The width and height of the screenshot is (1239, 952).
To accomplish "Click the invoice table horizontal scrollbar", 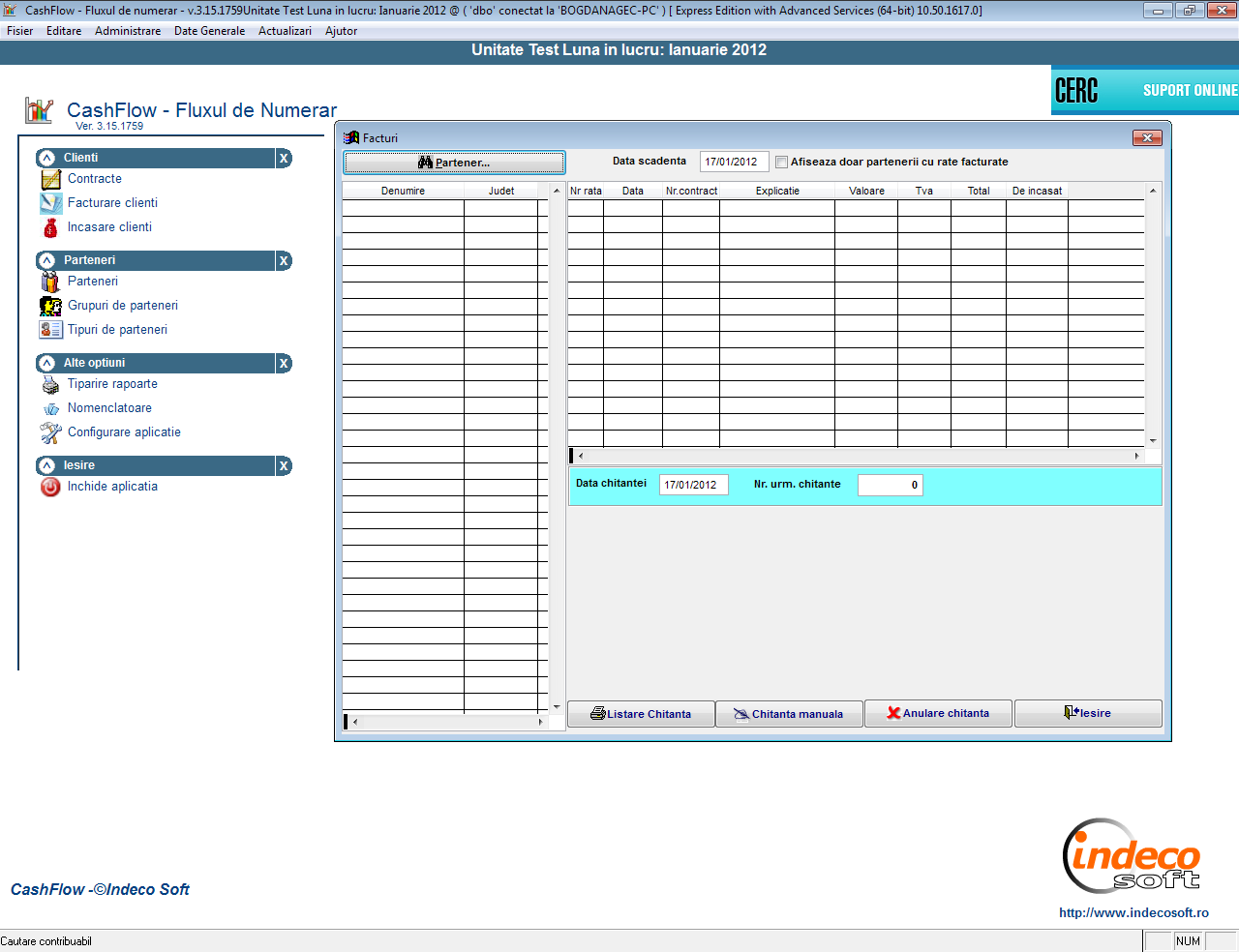I will (858, 456).
